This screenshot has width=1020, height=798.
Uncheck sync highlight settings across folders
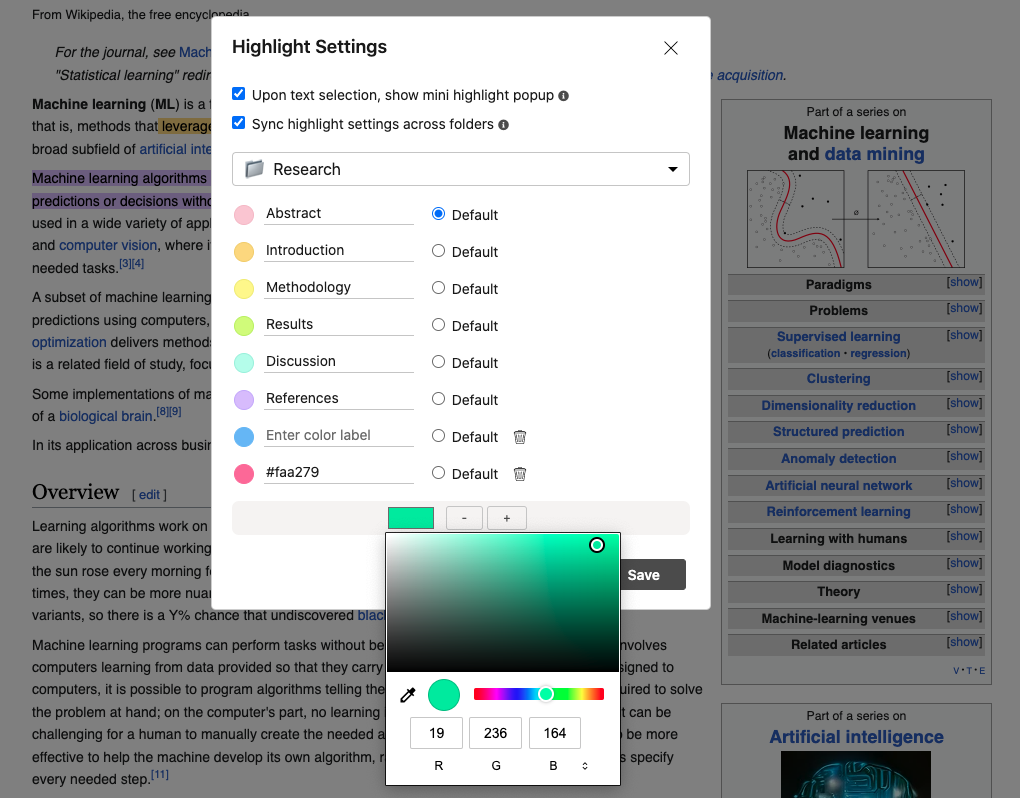[x=239, y=123]
